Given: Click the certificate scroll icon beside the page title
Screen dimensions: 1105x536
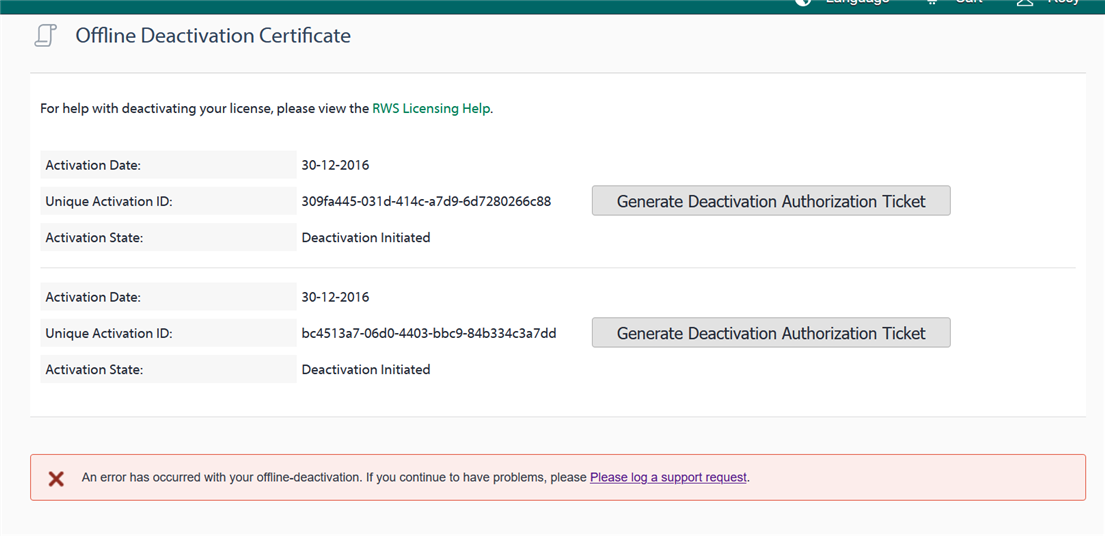Looking at the screenshot, I should click(46, 35).
